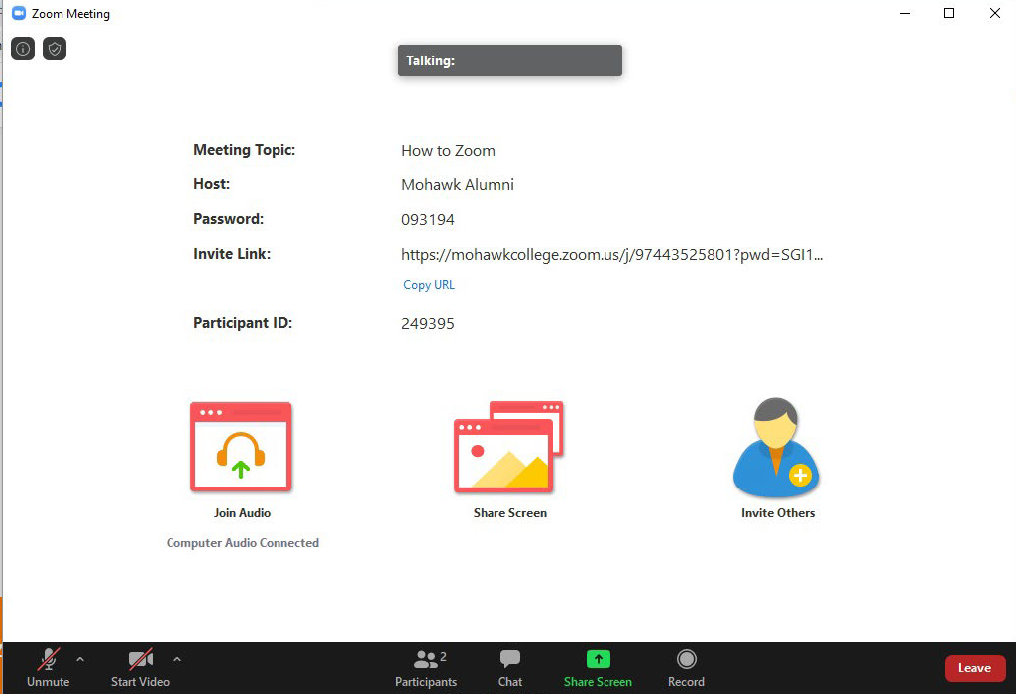Start Video with the camera button
Screen dimensions: 1016x694
140,668
